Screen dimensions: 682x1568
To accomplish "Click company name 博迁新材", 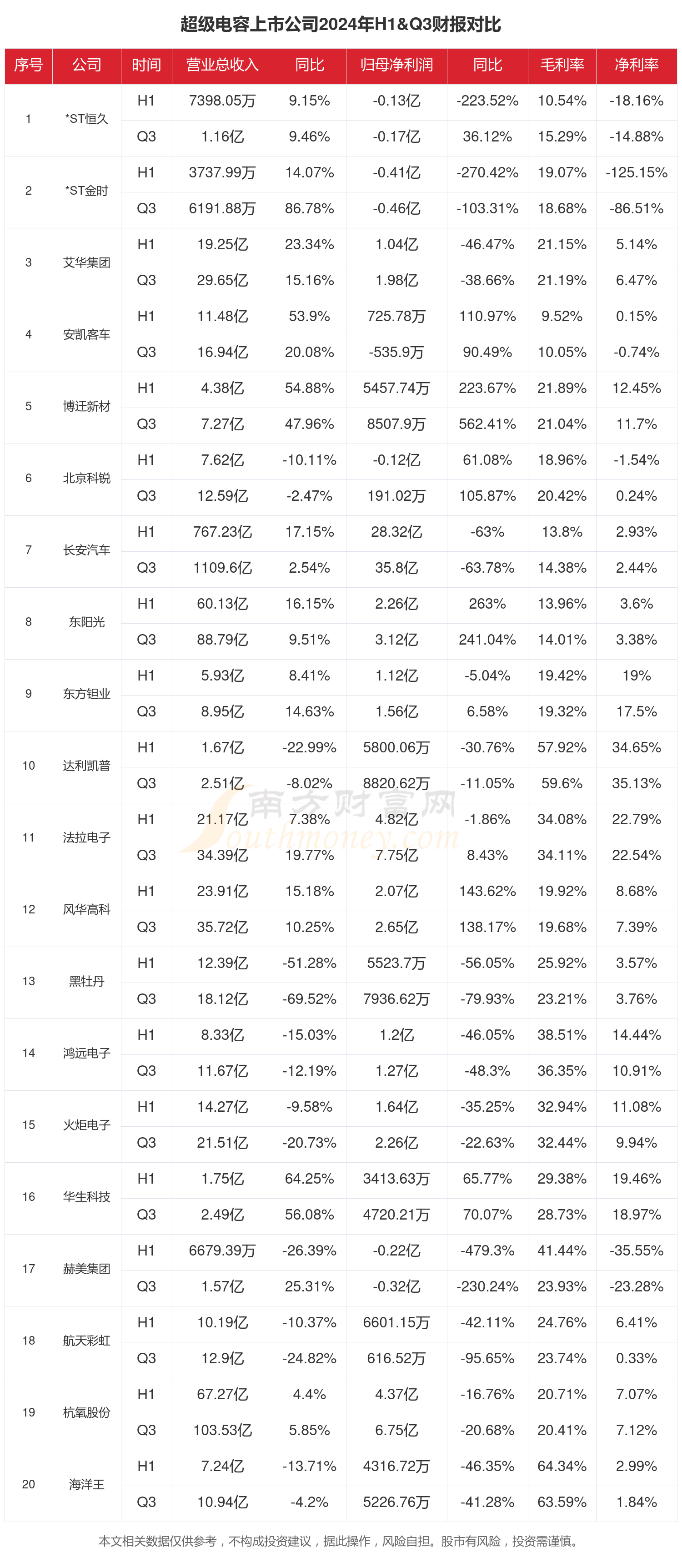I will pyautogui.click(x=86, y=406).
